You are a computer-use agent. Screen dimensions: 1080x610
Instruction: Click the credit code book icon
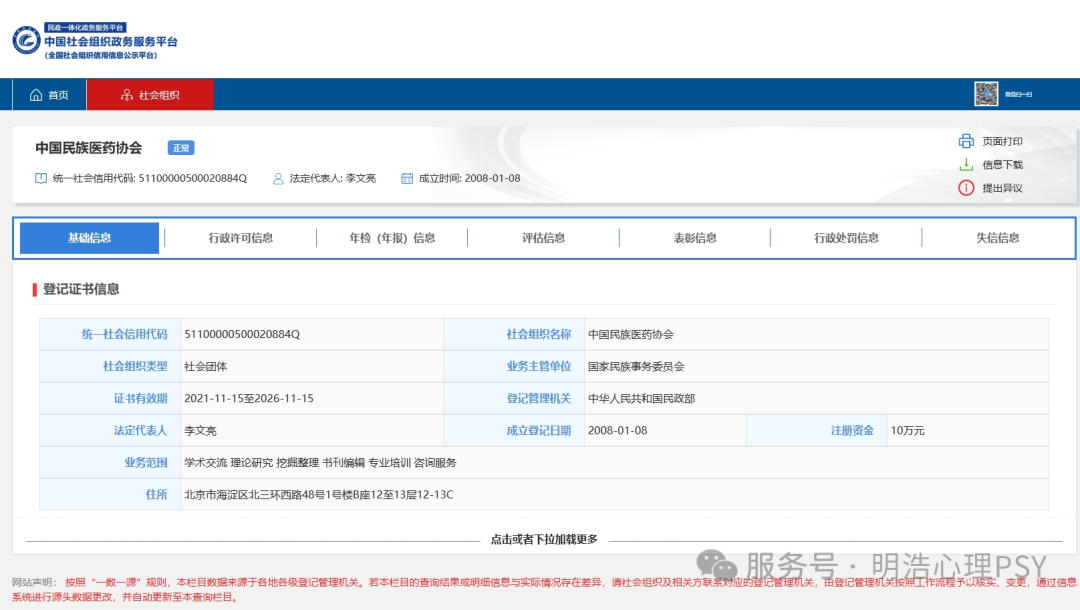41,178
